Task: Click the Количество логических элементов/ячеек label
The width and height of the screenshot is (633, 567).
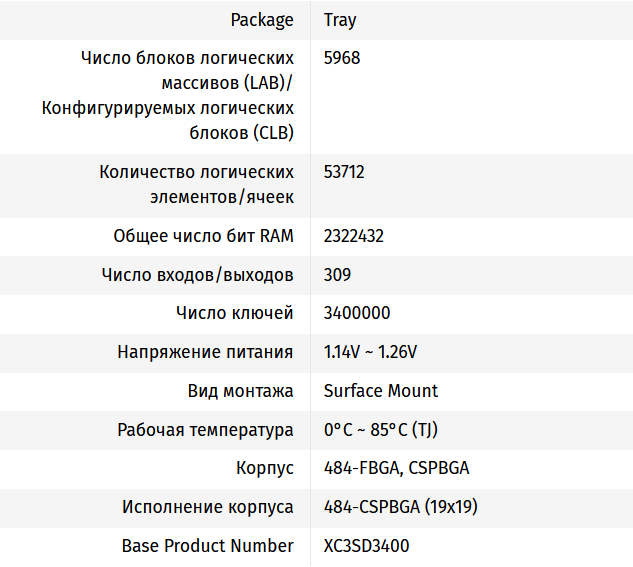Action: 197,184
